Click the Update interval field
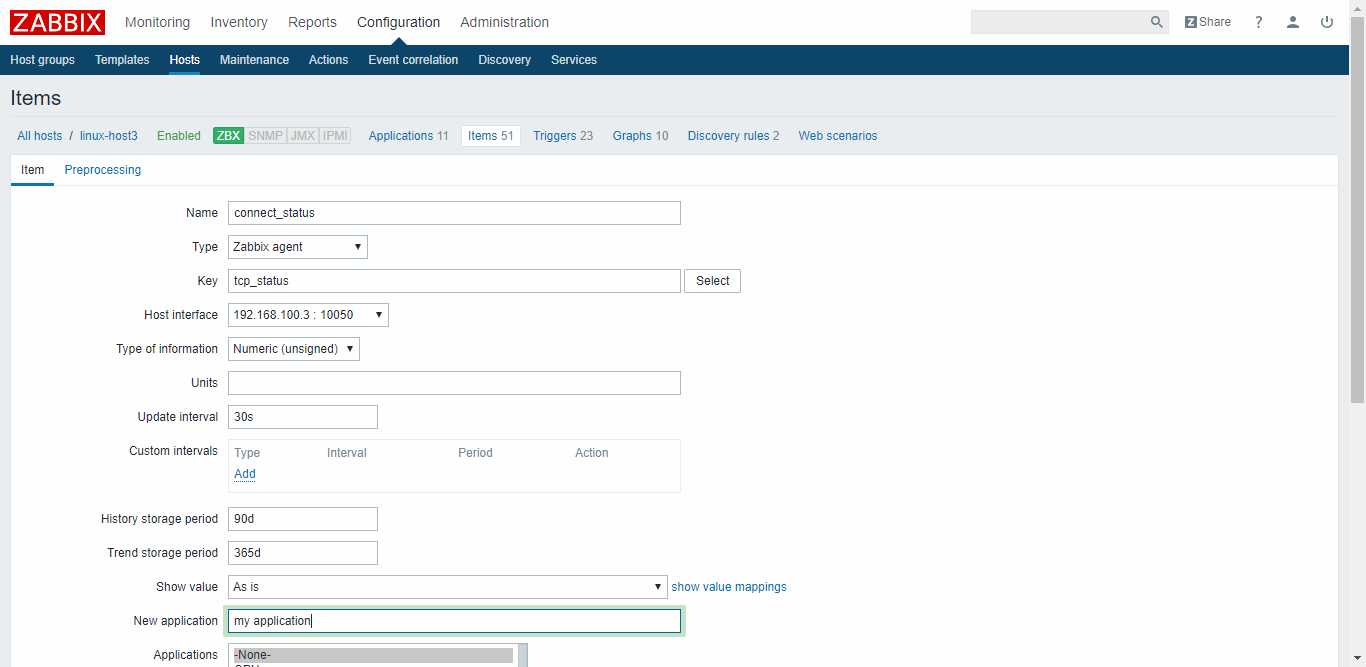 pyautogui.click(x=303, y=417)
